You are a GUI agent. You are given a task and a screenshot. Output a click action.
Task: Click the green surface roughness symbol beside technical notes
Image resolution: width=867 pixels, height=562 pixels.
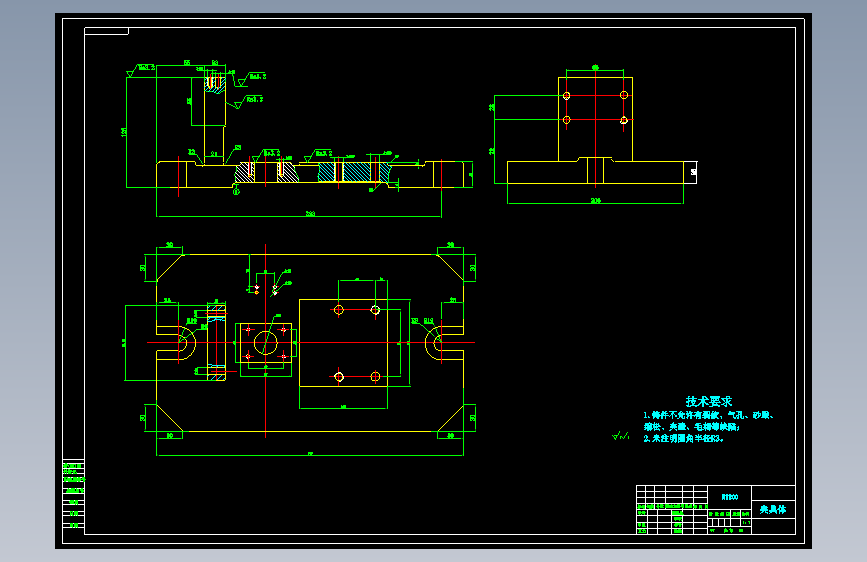pyautogui.click(x=621, y=436)
